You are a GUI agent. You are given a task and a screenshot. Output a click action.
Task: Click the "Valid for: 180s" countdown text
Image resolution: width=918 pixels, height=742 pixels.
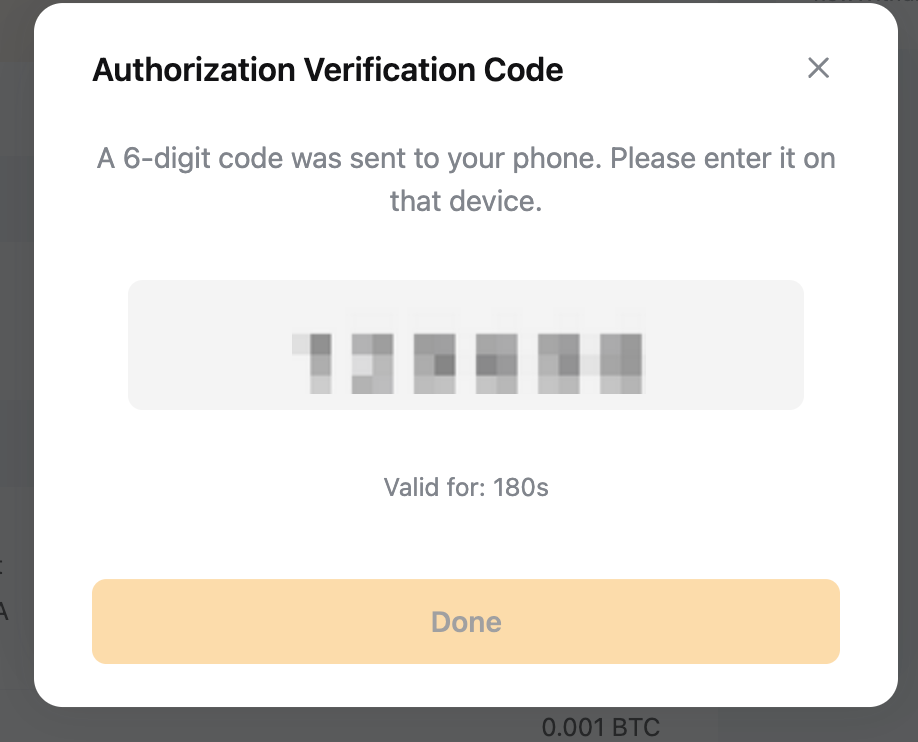point(466,488)
